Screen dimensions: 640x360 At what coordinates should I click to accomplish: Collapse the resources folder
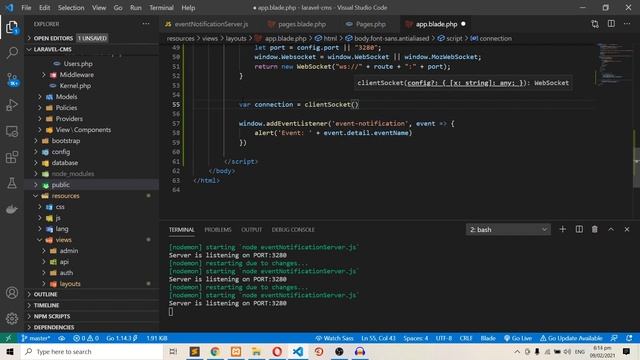point(92,196)
